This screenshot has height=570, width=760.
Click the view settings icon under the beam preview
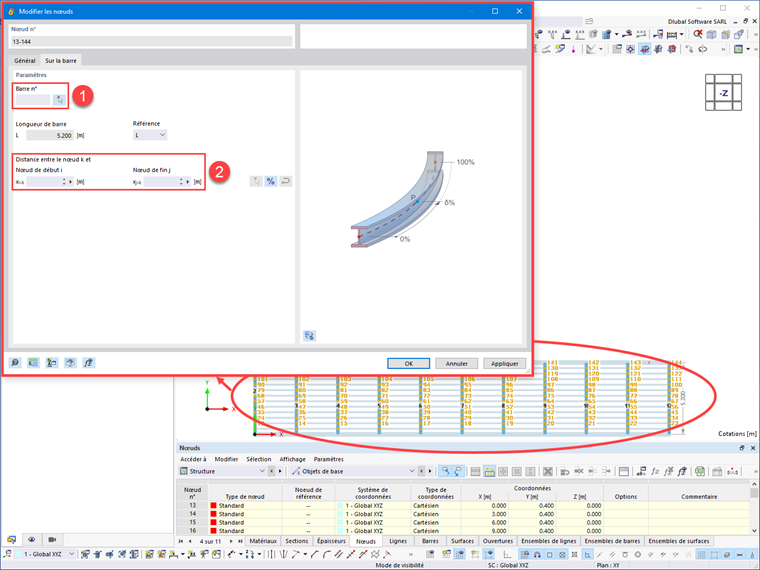(x=309, y=335)
